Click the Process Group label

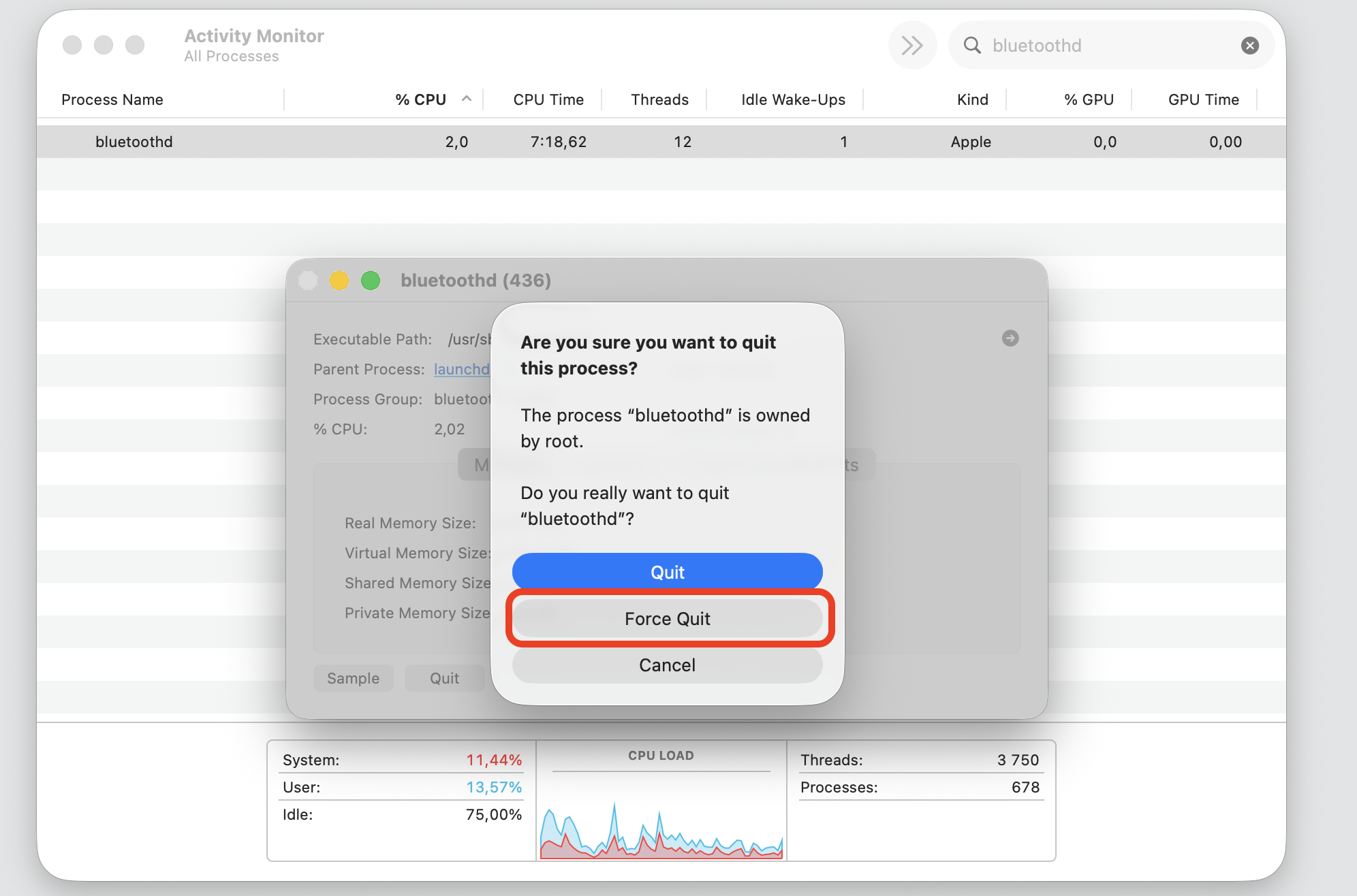tap(368, 399)
